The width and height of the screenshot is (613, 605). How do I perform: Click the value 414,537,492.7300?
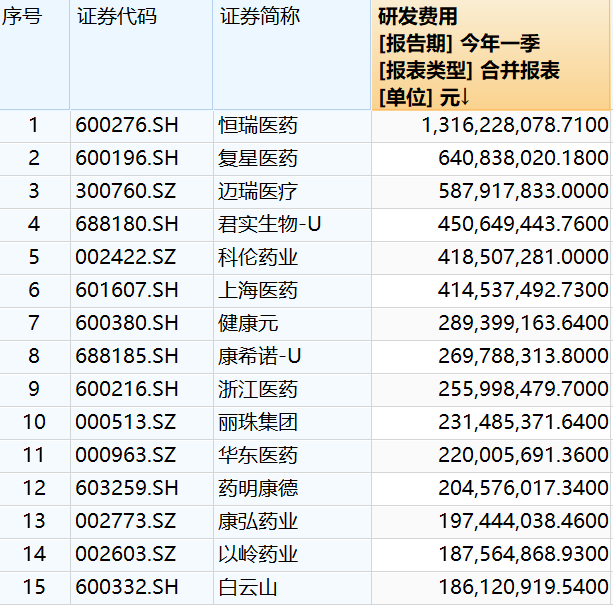pyautogui.click(x=523, y=290)
